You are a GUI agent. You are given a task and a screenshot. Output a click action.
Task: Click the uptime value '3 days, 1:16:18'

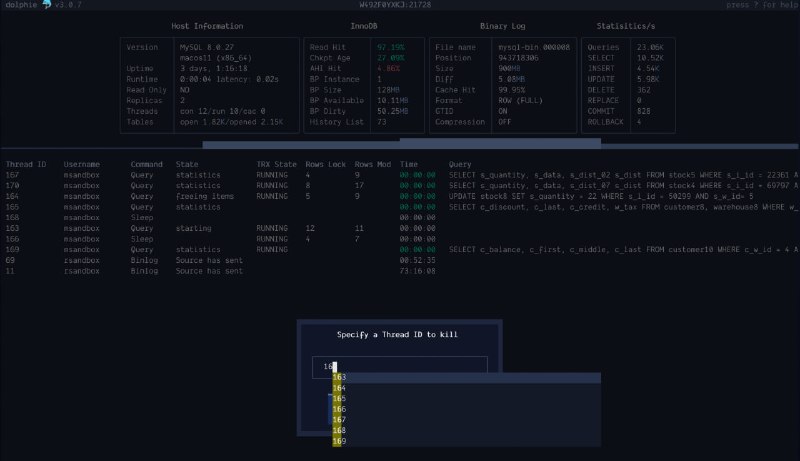(213, 69)
